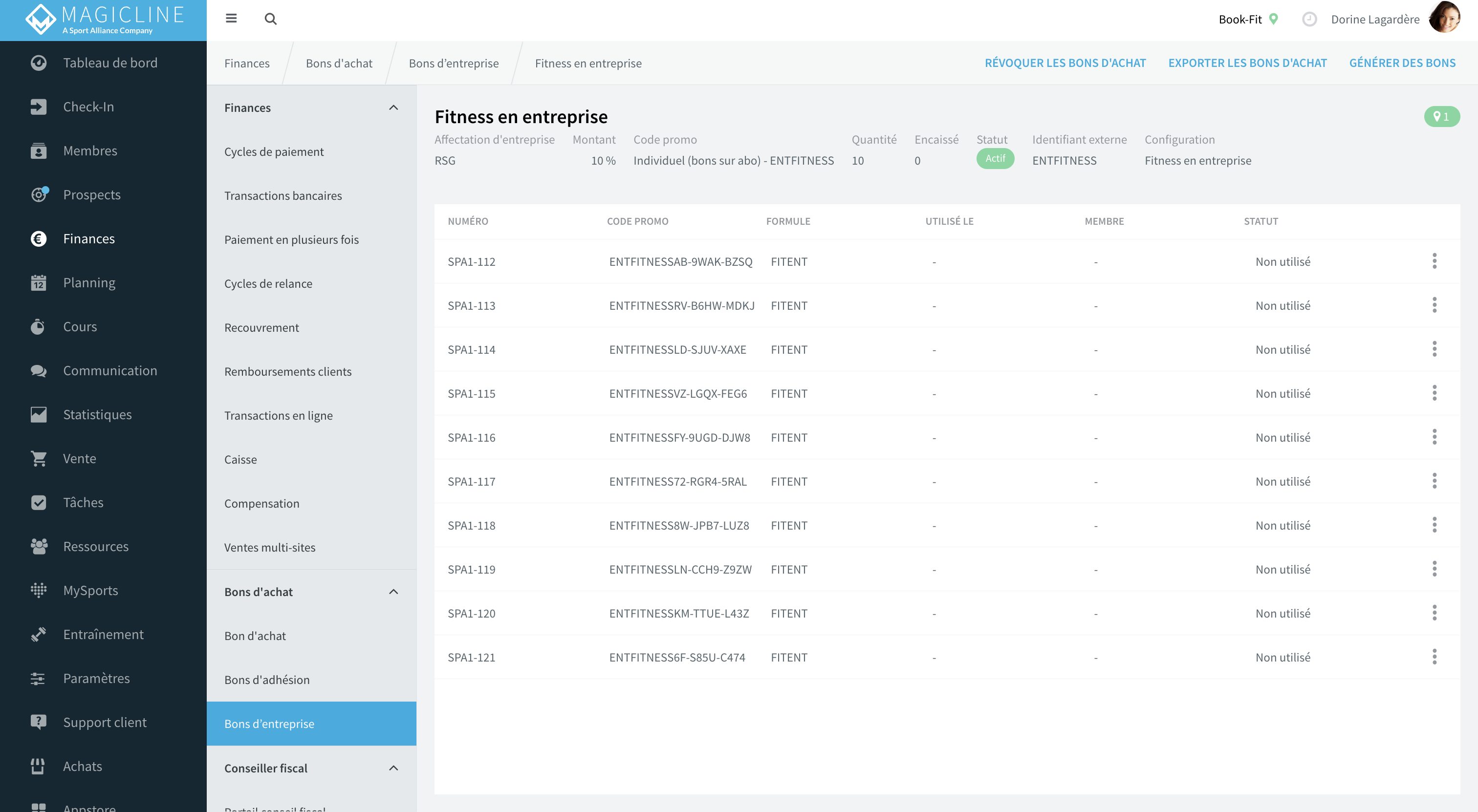Image resolution: width=1478 pixels, height=812 pixels.
Task: Click the Communication chat icon
Action: point(39,370)
